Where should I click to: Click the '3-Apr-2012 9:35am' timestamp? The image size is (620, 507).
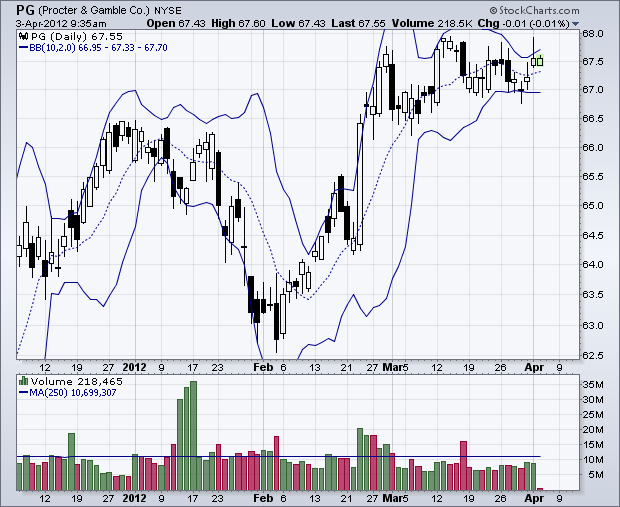tap(61, 24)
